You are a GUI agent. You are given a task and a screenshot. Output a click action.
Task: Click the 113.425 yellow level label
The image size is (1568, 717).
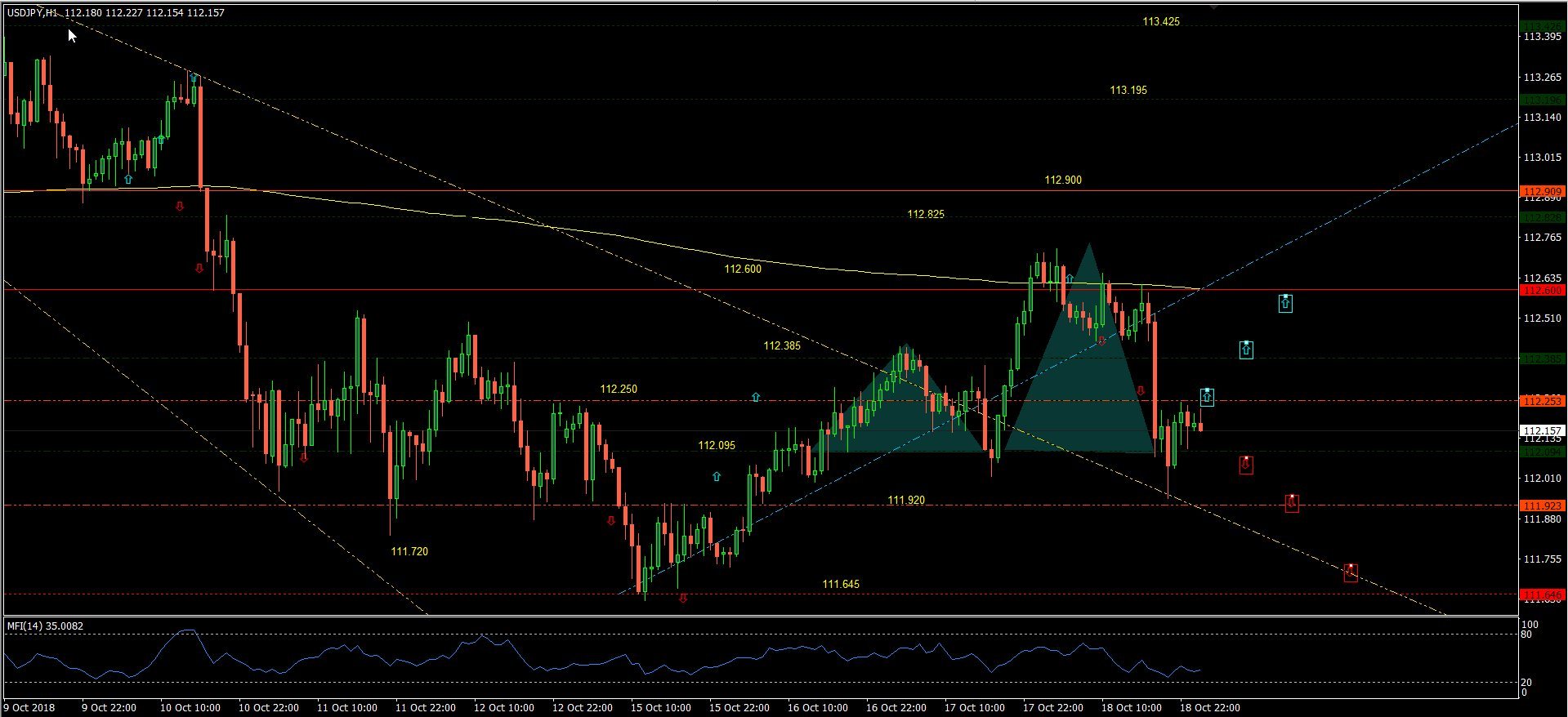pyautogui.click(x=1161, y=22)
